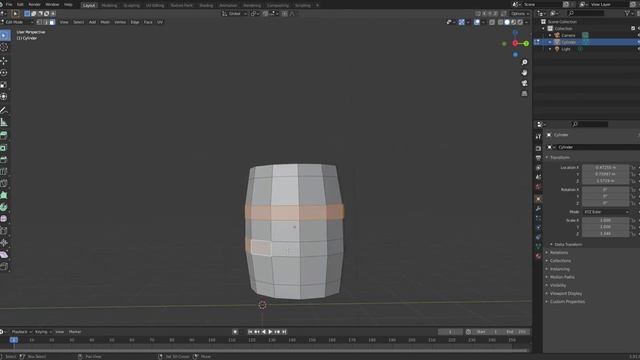Select the Measure tool
This screenshot has height=360, width=640.
click(4, 122)
